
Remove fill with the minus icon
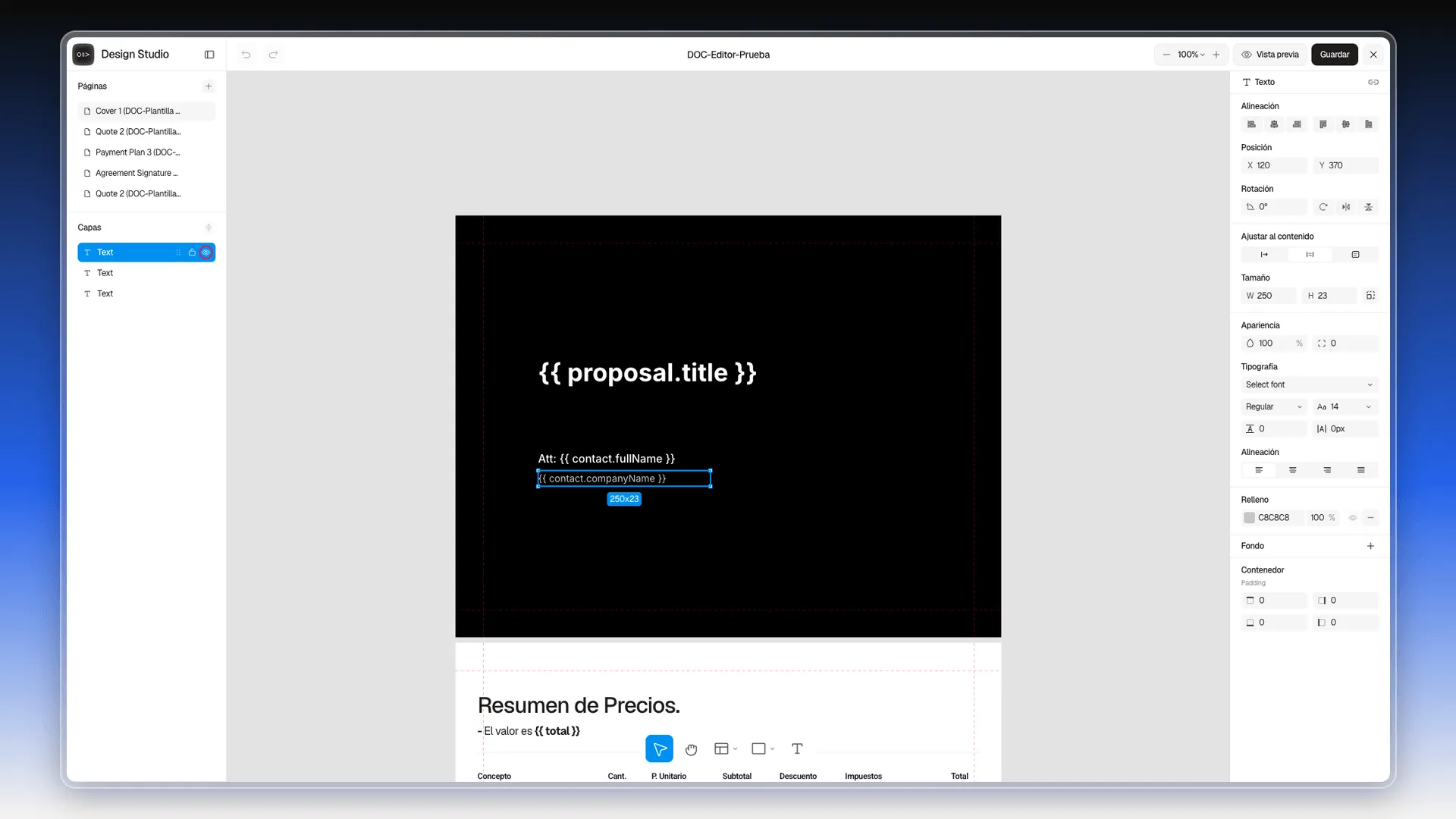1370,518
